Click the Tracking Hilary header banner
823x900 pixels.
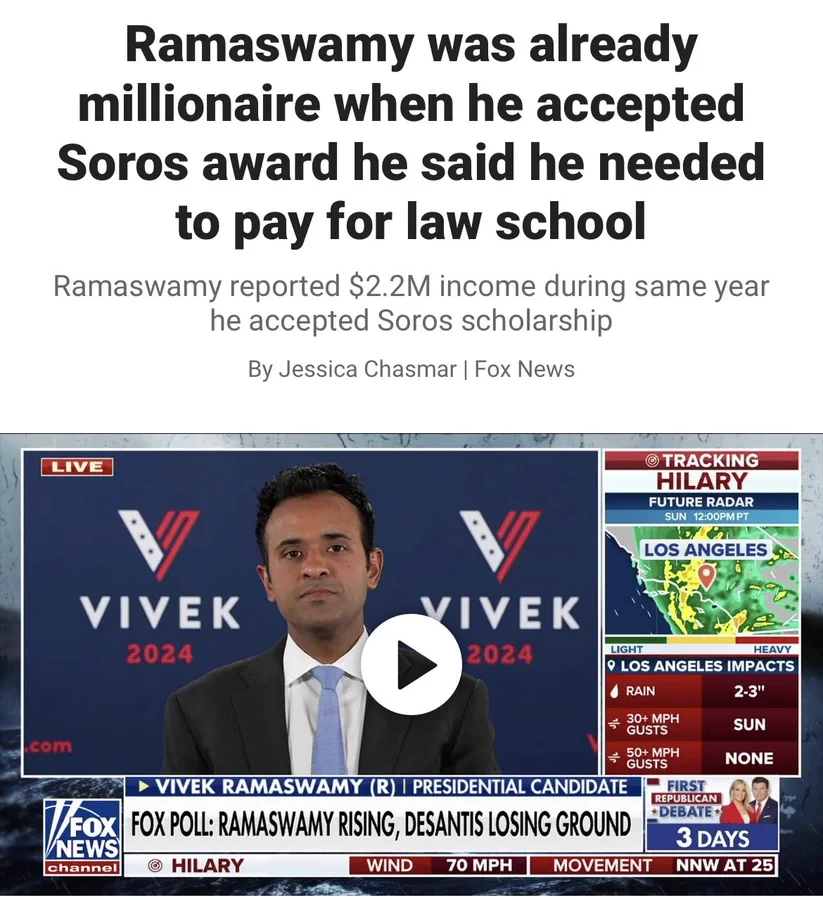(701, 471)
